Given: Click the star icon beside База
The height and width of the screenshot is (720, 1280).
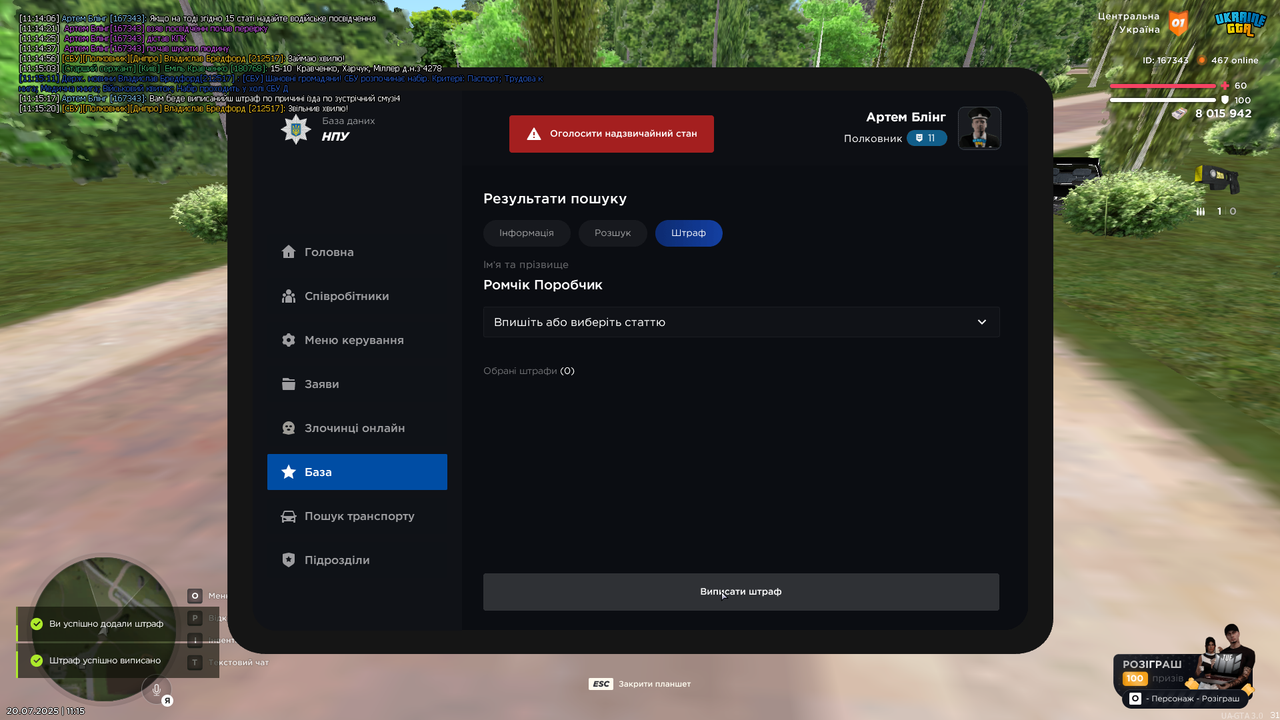Looking at the screenshot, I should click(288, 472).
